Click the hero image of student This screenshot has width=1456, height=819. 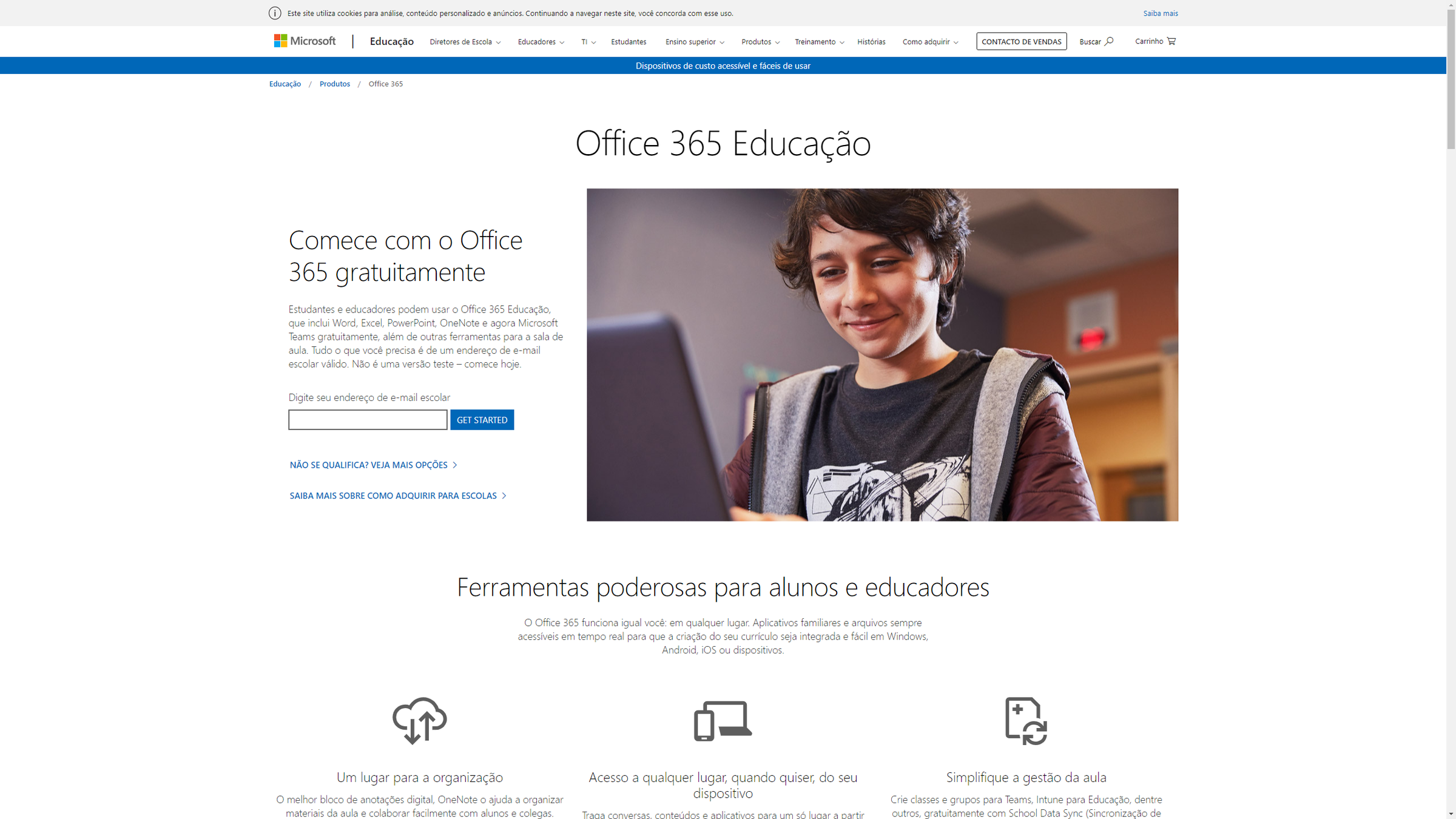click(x=882, y=354)
